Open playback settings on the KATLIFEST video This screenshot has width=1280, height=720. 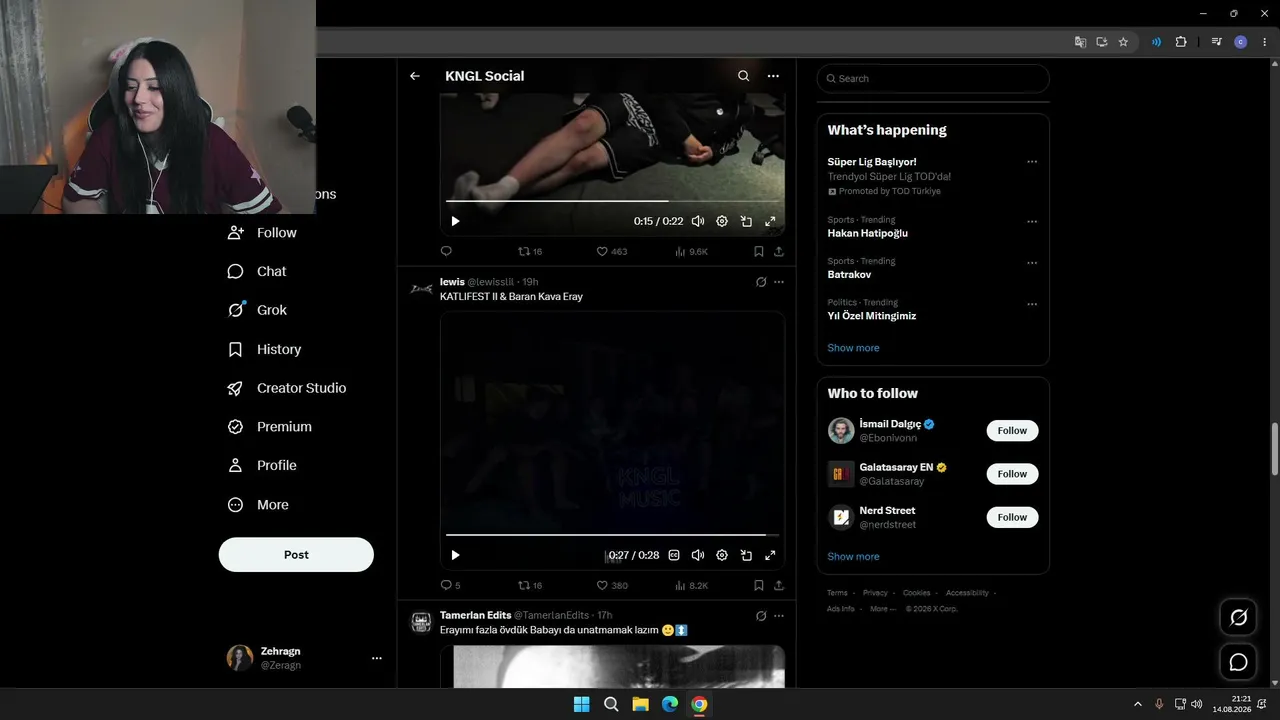(x=722, y=555)
